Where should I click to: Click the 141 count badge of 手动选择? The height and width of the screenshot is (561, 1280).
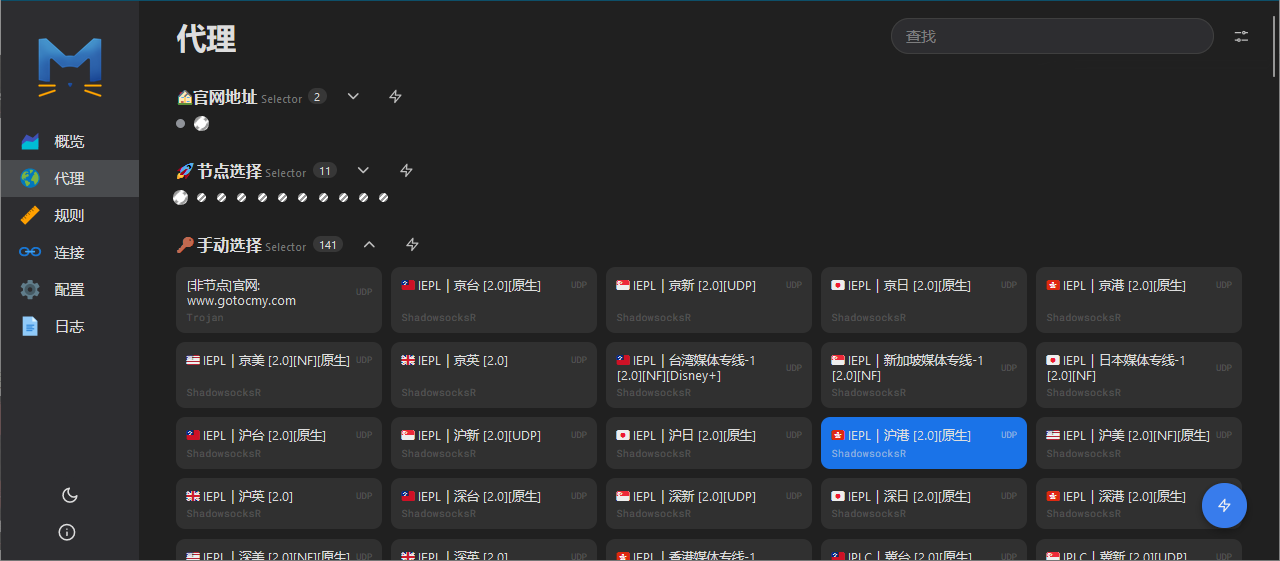coord(328,245)
